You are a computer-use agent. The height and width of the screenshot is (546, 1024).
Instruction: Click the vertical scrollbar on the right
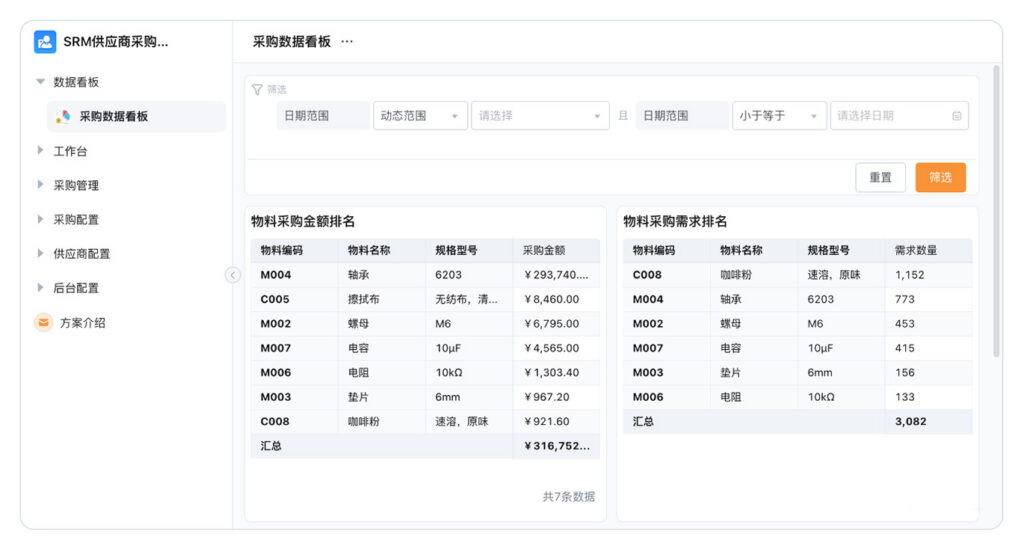coord(995,210)
